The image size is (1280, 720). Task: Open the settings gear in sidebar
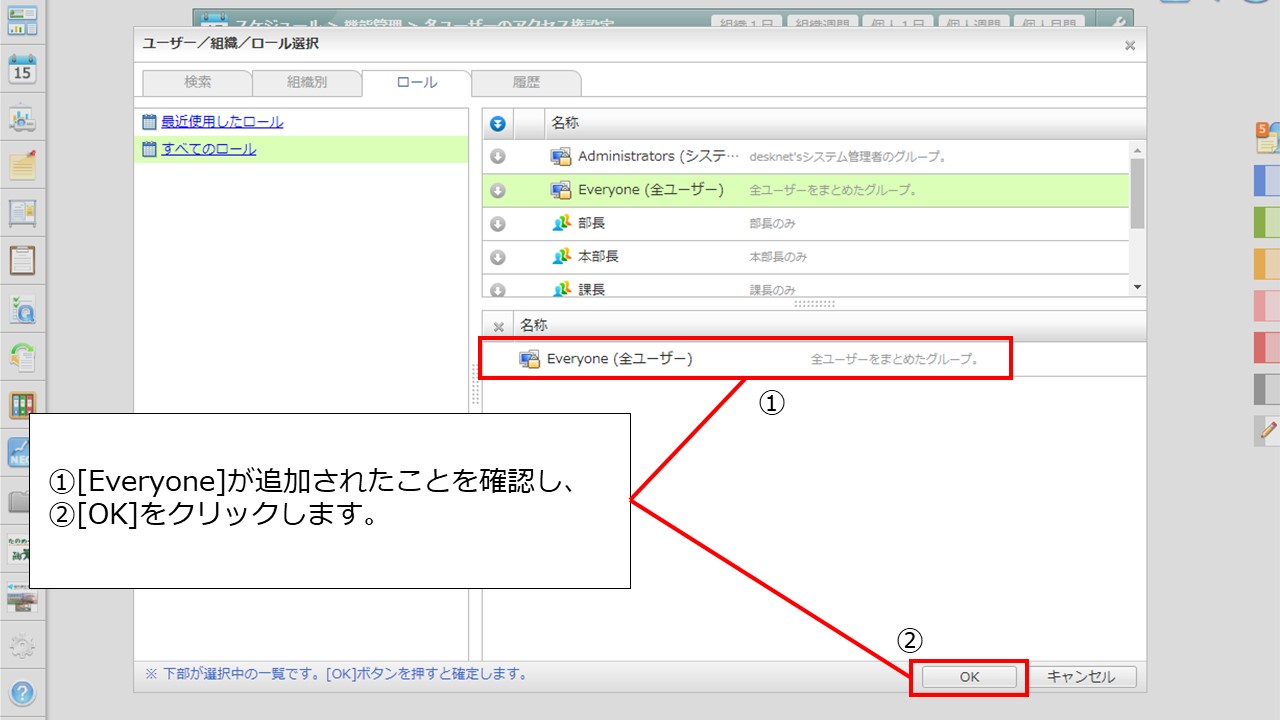point(22,646)
